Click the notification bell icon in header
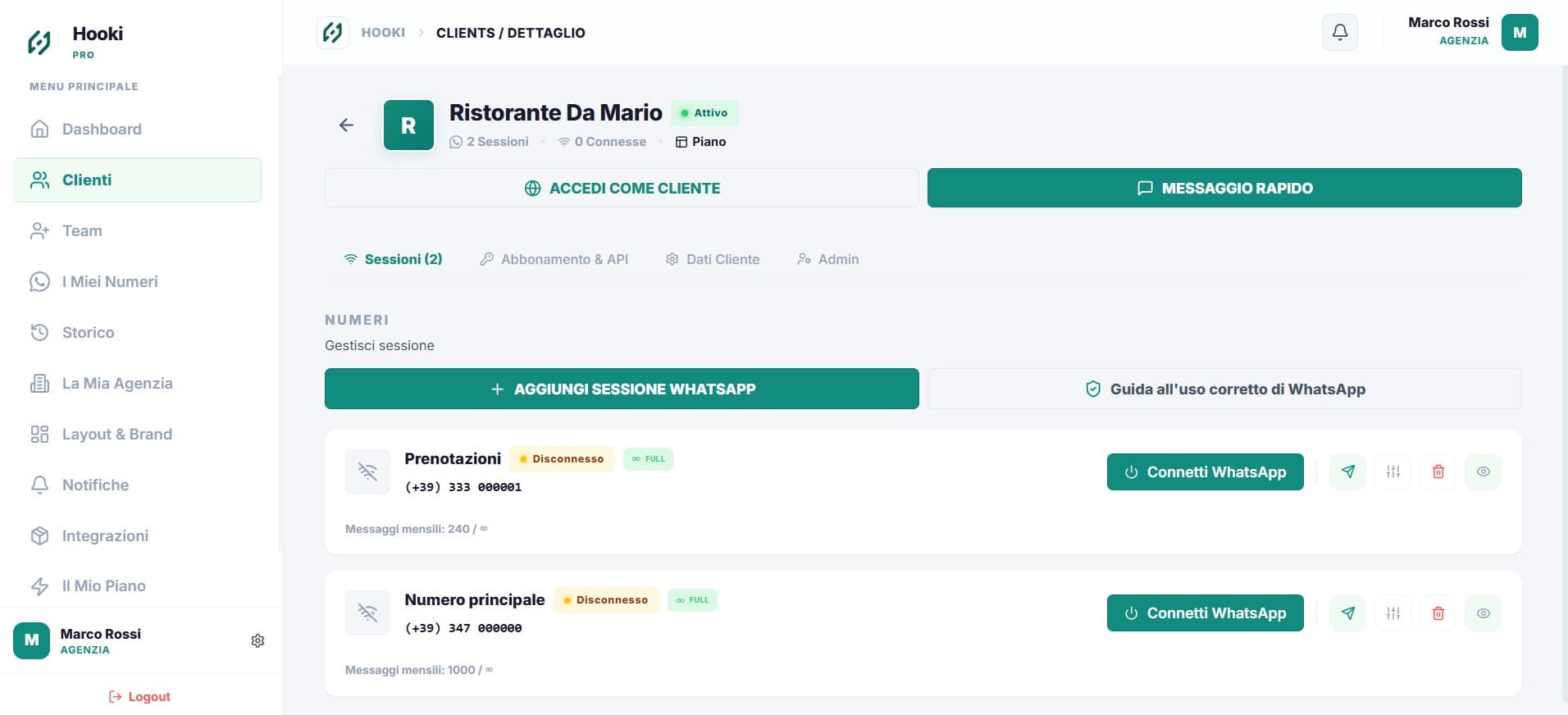 [1340, 33]
